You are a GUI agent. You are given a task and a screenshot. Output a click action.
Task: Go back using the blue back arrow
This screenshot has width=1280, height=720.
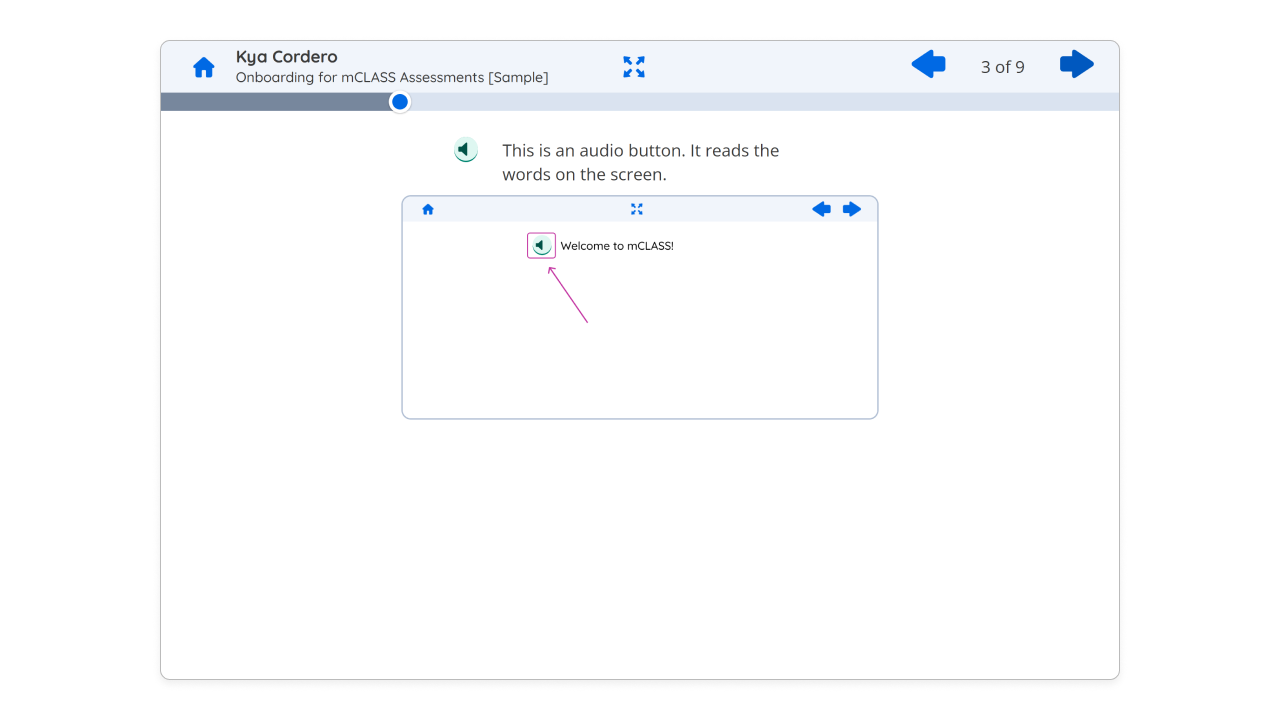click(x=928, y=64)
